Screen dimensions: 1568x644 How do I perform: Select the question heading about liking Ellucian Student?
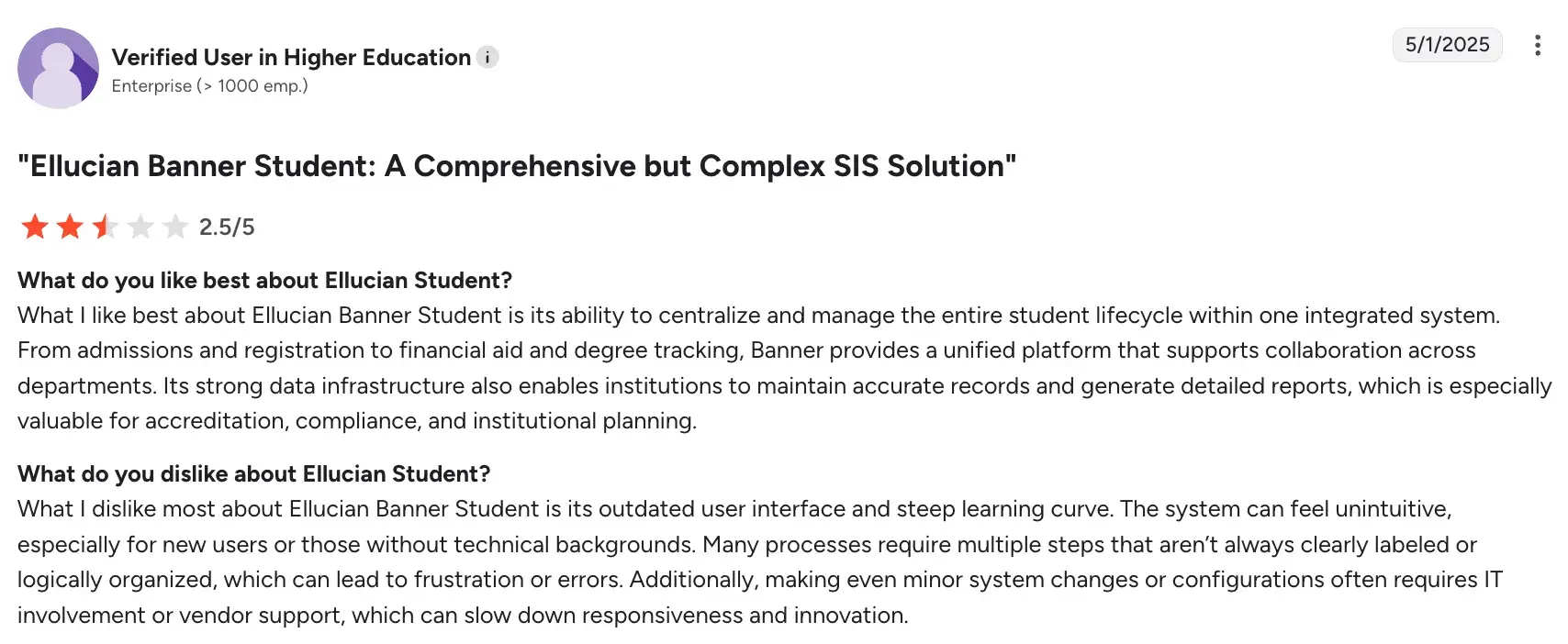[x=264, y=281]
